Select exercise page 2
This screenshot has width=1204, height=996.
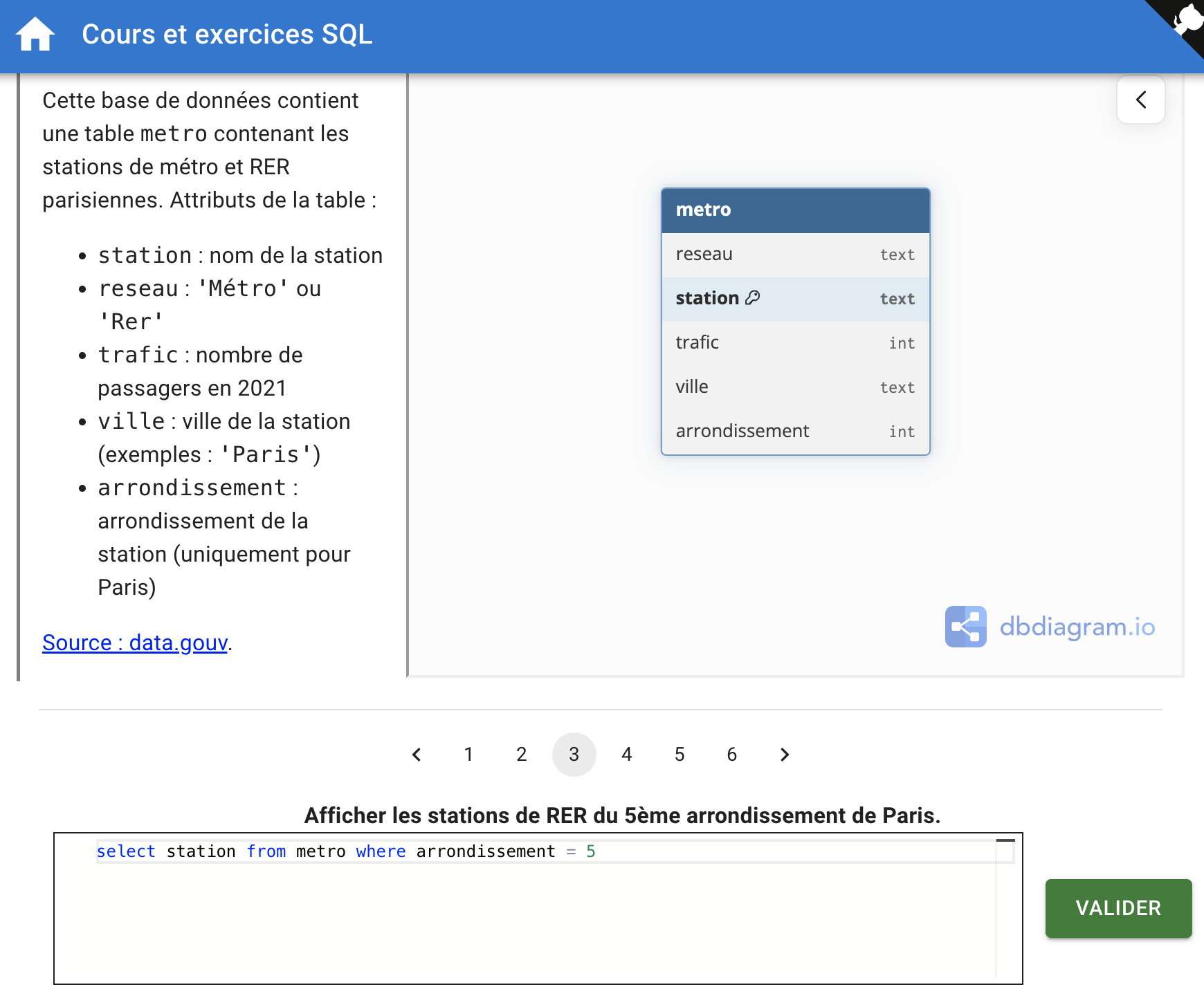521,755
